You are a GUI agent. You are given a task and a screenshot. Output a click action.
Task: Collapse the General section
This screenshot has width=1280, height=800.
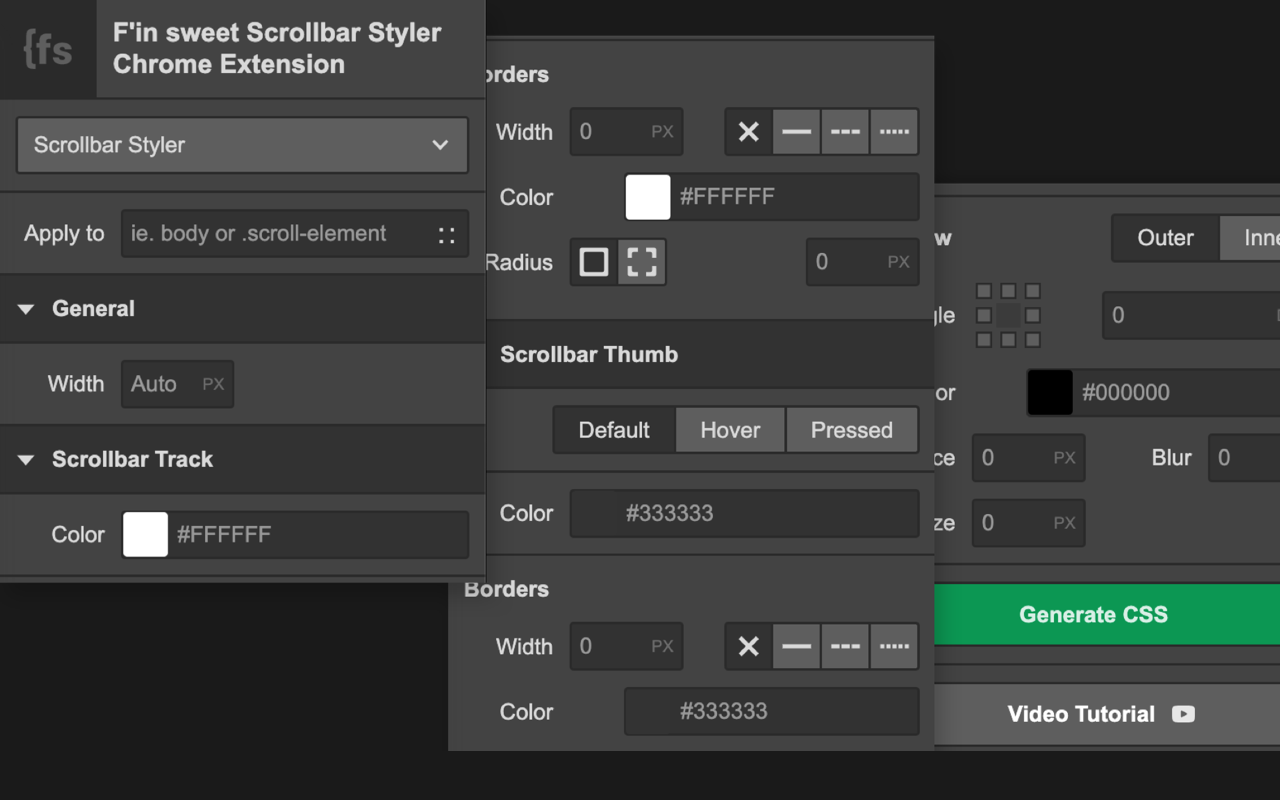27,309
